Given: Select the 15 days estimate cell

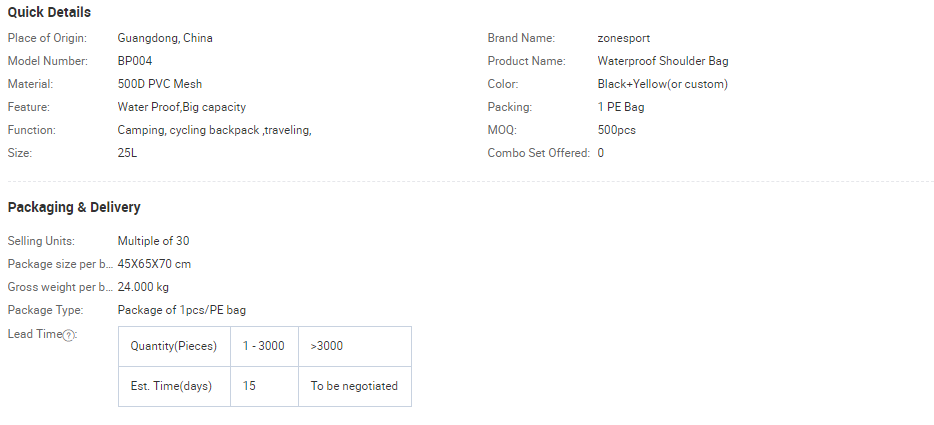Looking at the screenshot, I should pyautogui.click(x=264, y=386).
